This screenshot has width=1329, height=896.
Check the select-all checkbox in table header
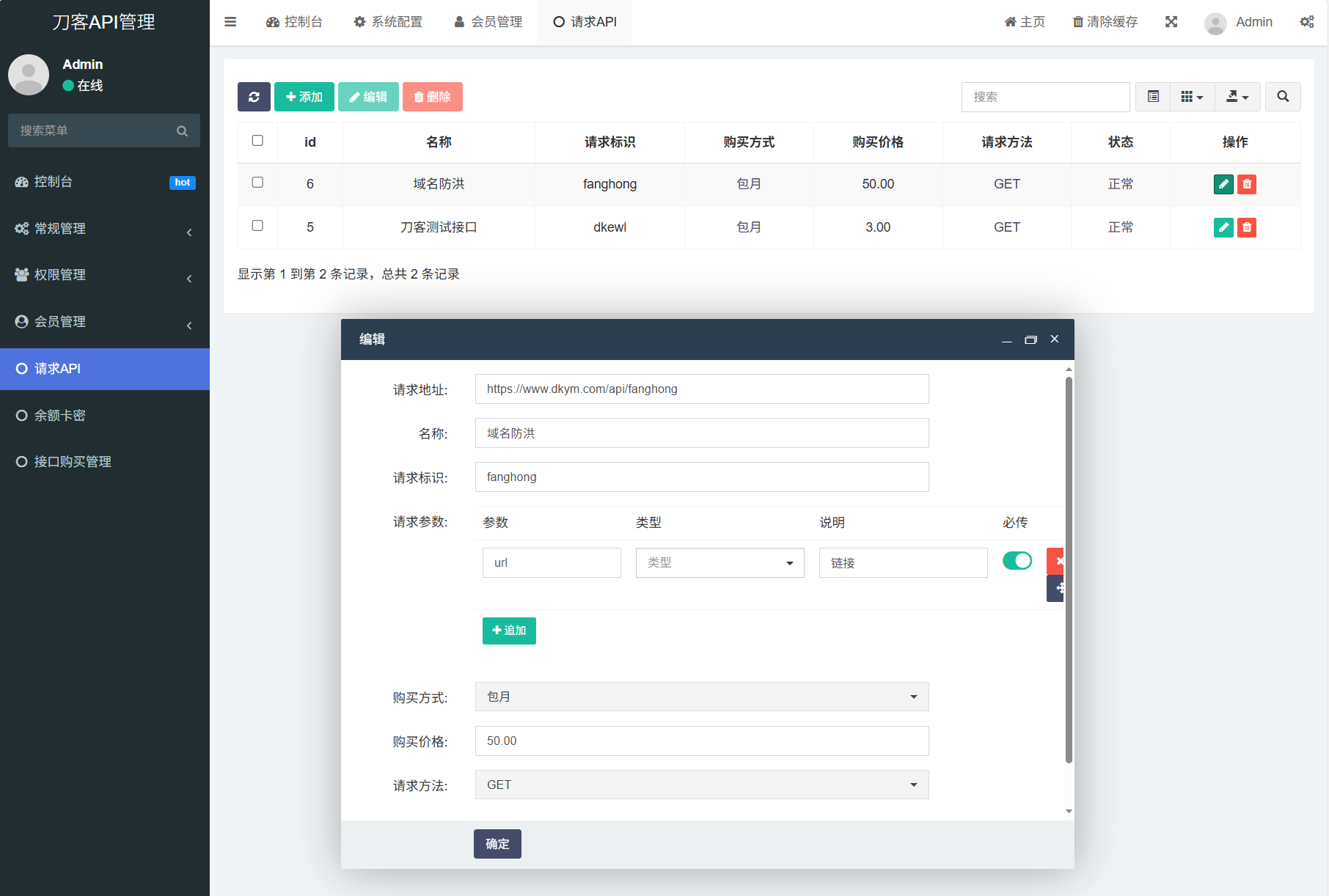click(257, 142)
